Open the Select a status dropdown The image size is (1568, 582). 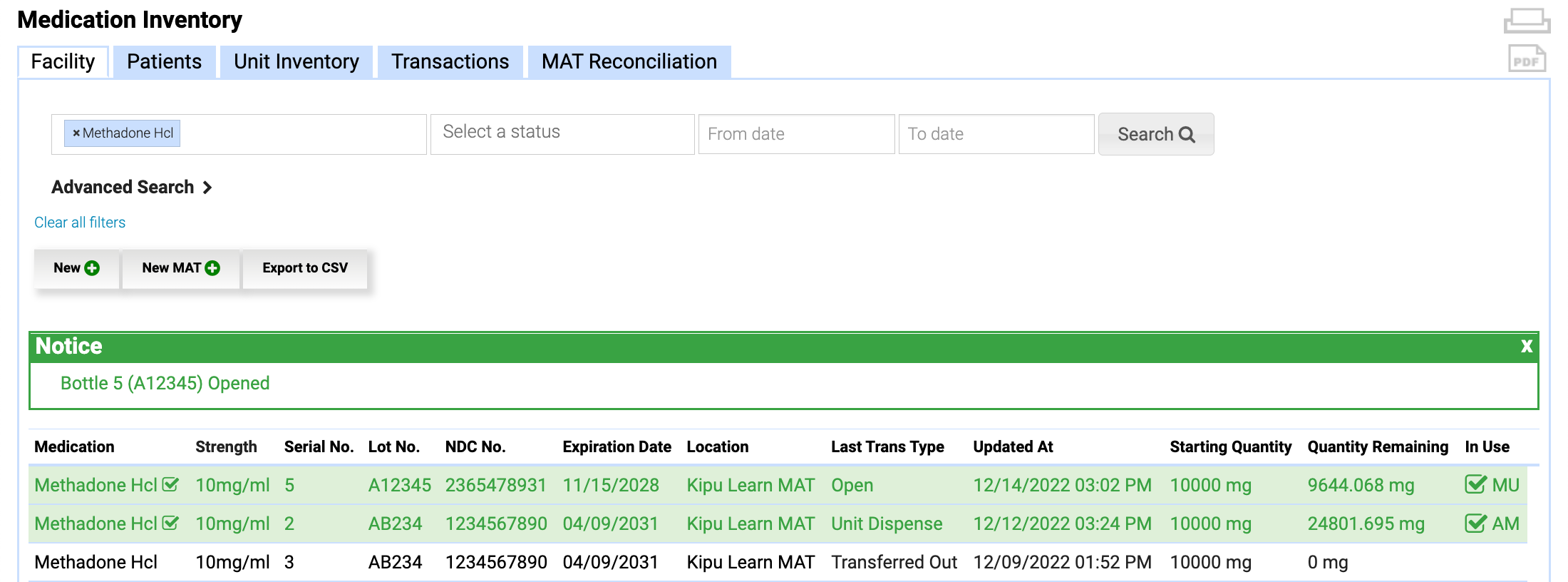(x=562, y=133)
